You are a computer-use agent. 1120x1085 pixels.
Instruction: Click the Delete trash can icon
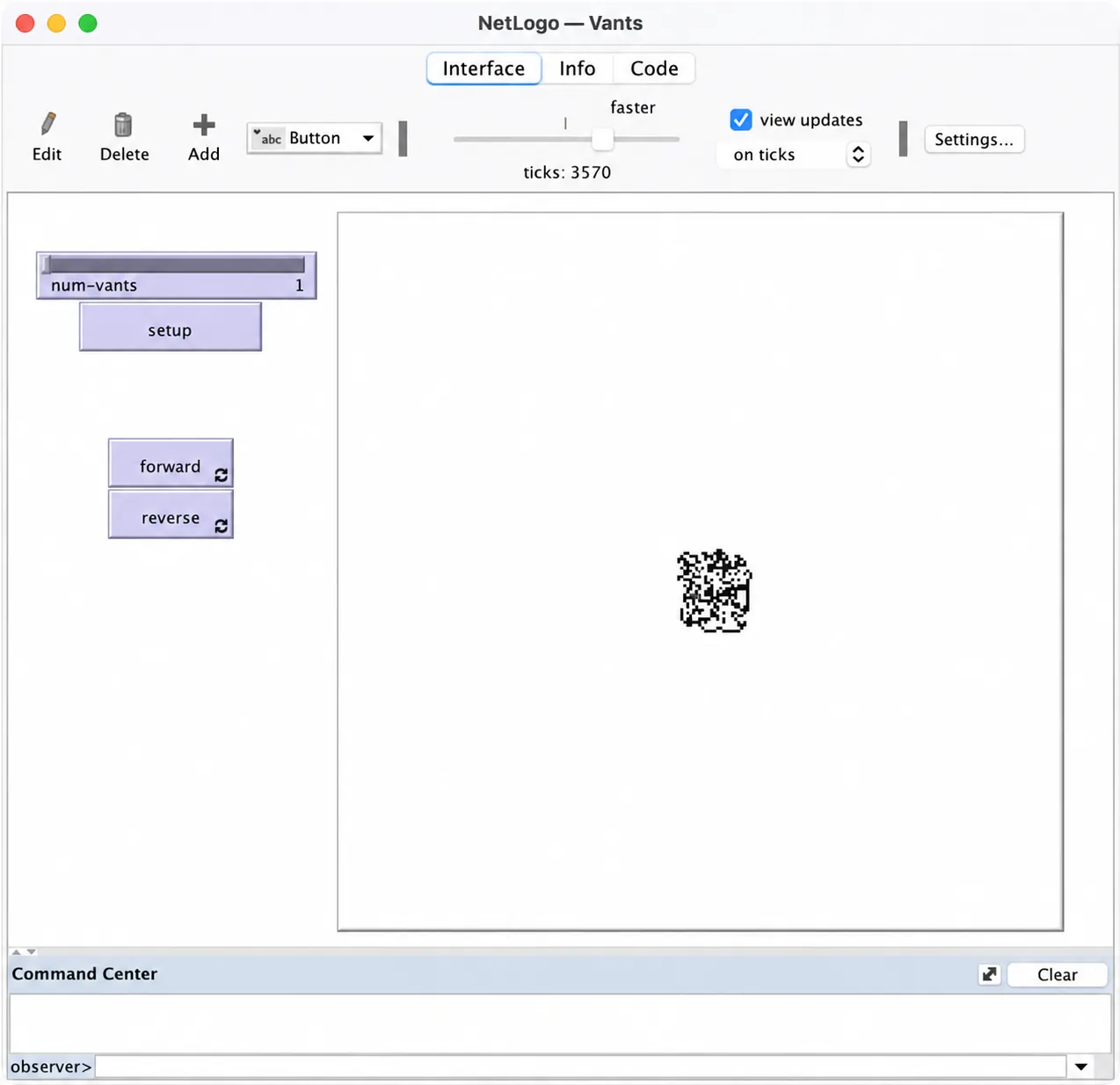point(123,125)
